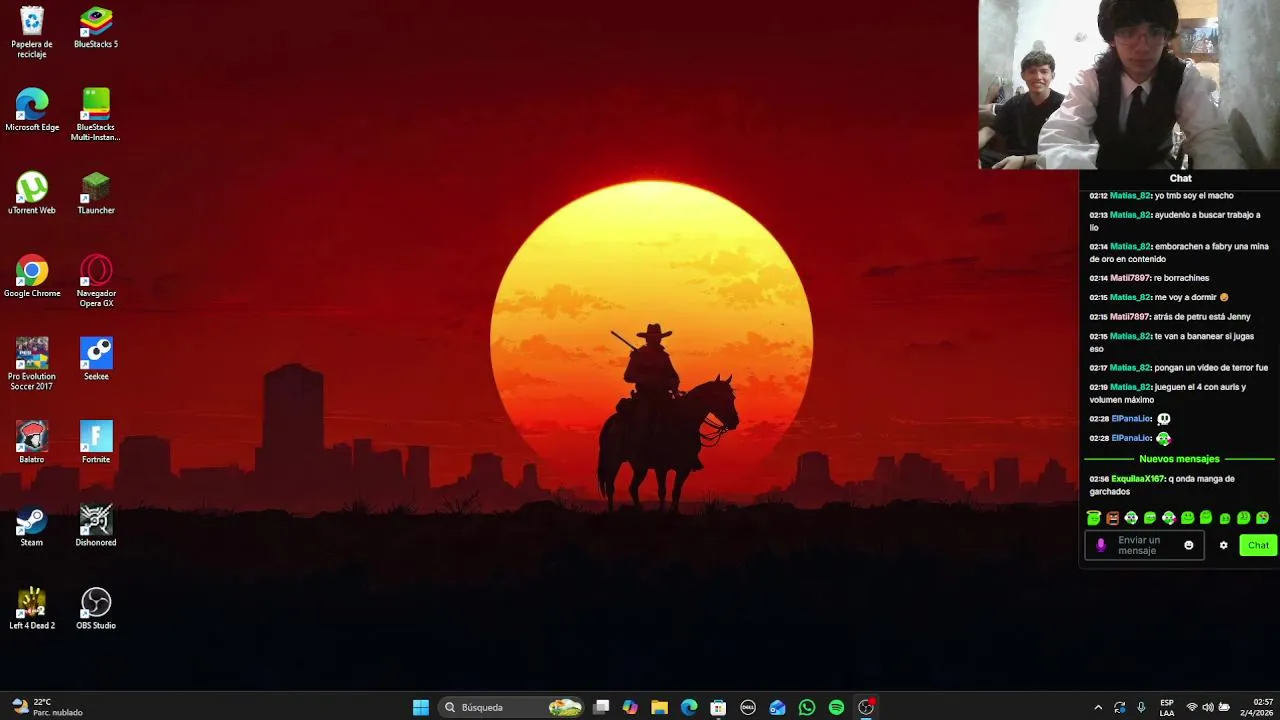This screenshot has height=720, width=1280.
Task: Select the Left 4 Dead 2 icon
Action: click(x=32, y=608)
